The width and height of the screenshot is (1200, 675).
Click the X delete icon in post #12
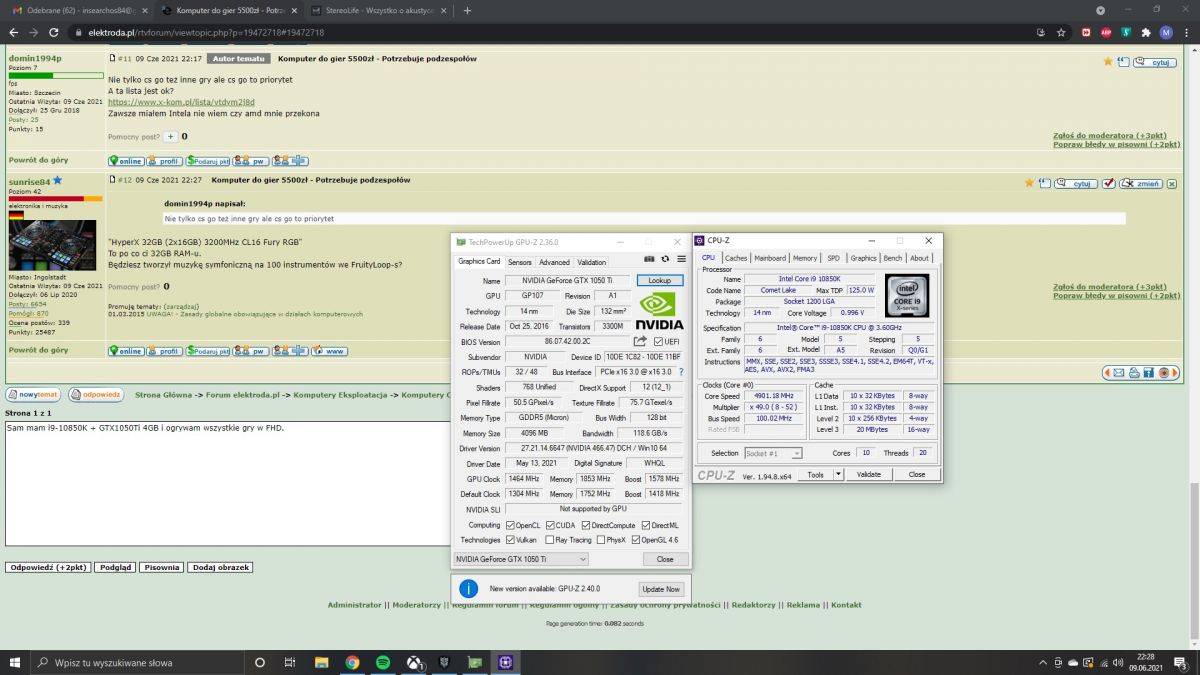(1173, 183)
